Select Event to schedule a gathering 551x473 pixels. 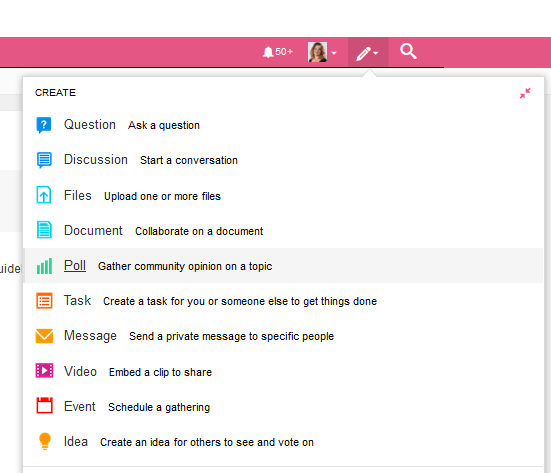pyautogui.click(x=80, y=407)
